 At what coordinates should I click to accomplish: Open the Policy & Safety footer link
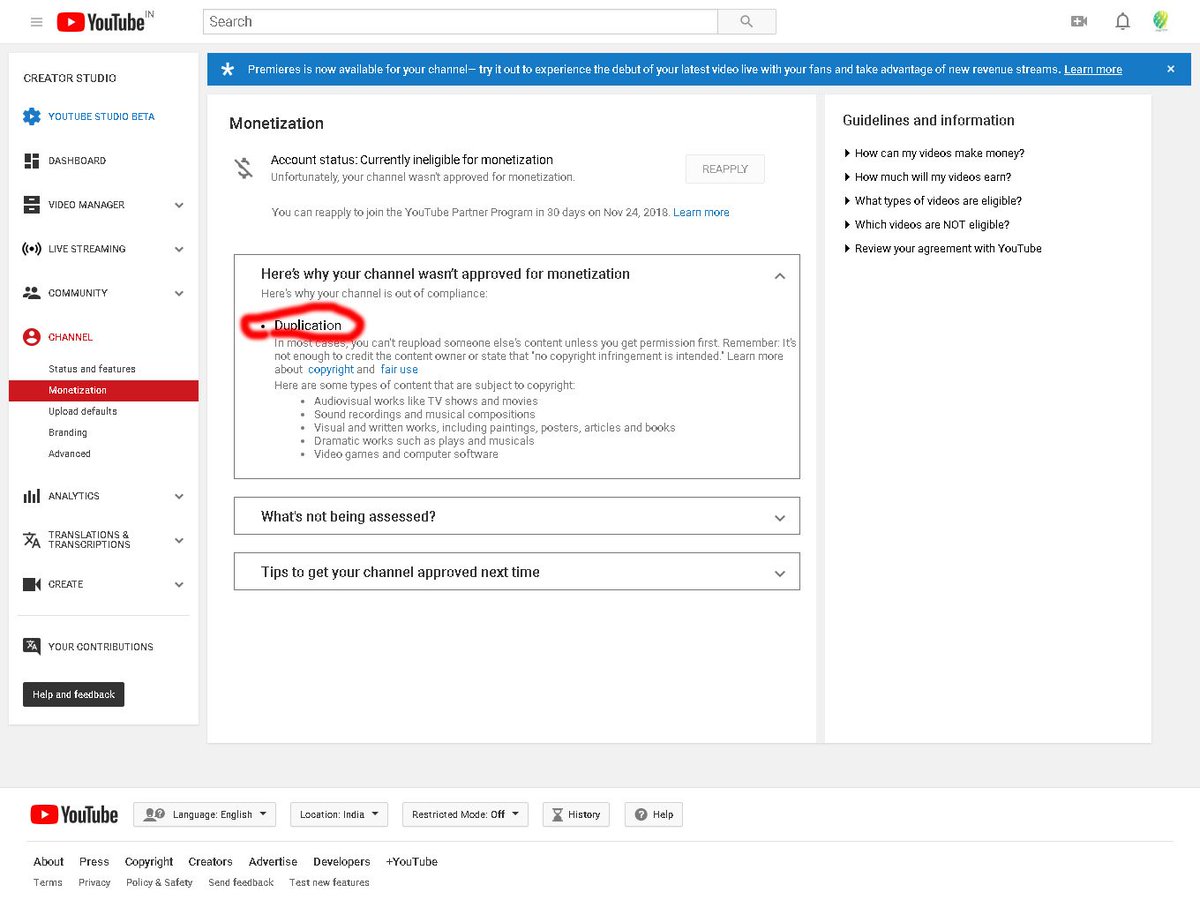[159, 882]
